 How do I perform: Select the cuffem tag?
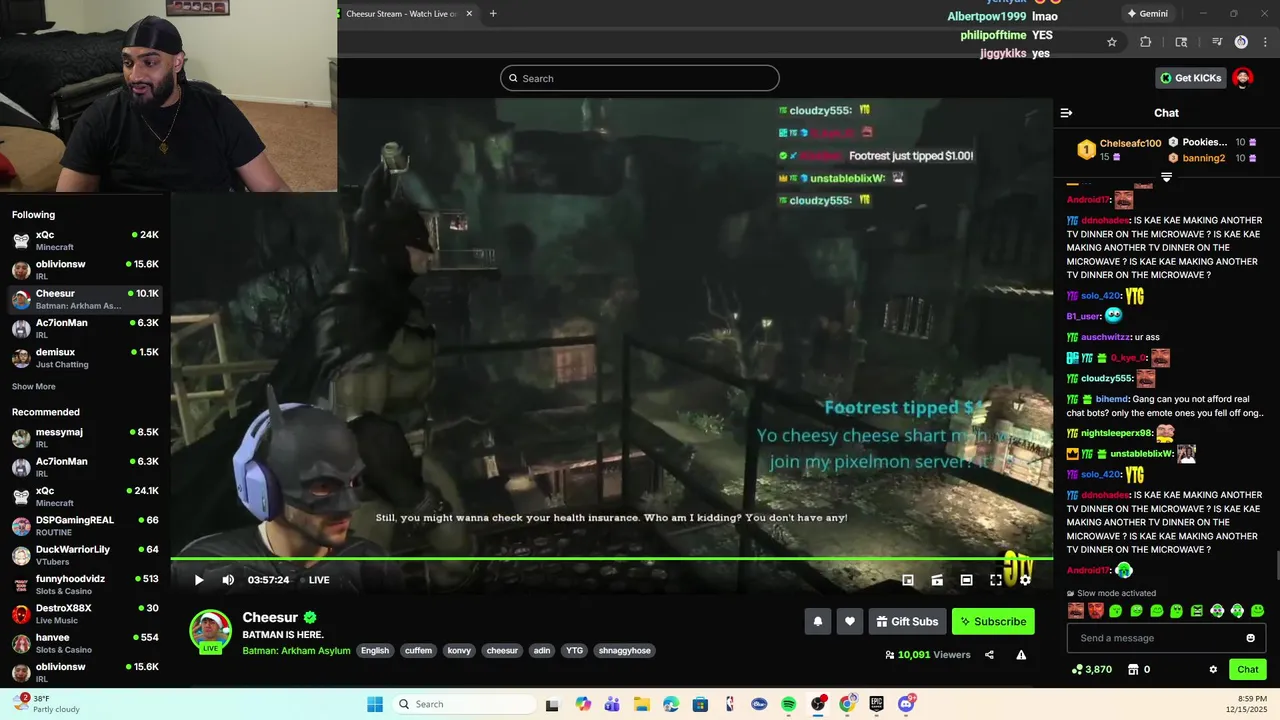click(x=418, y=651)
